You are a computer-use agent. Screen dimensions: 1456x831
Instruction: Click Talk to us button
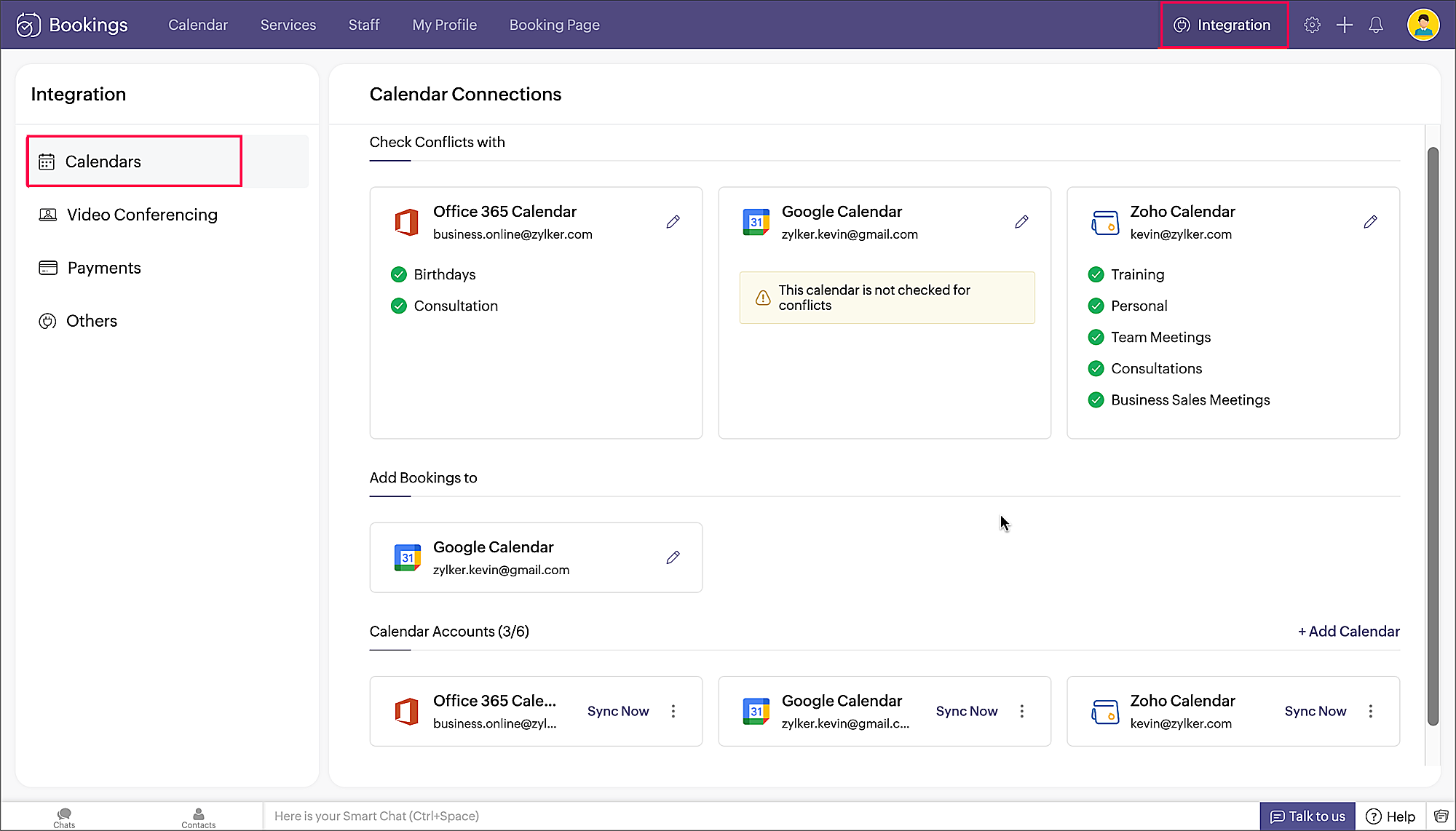(x=1307, y=816)
